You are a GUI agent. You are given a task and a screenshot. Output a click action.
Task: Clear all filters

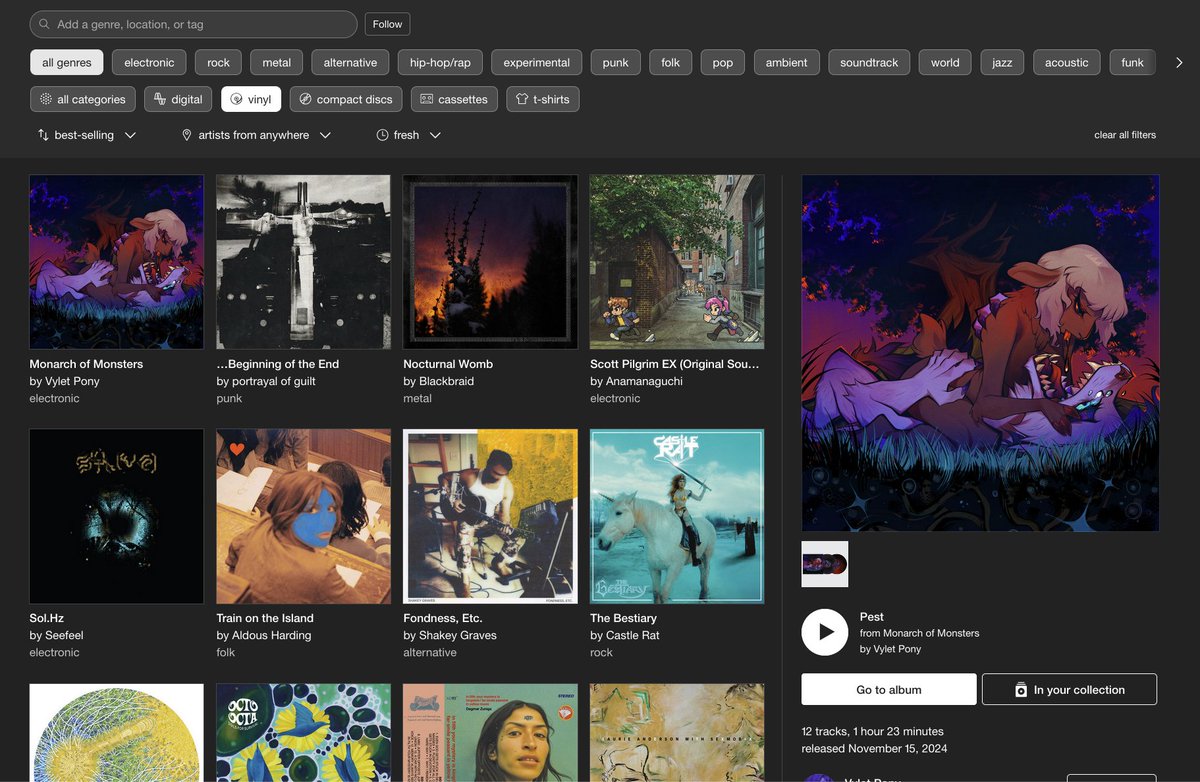click(1125, 135)
